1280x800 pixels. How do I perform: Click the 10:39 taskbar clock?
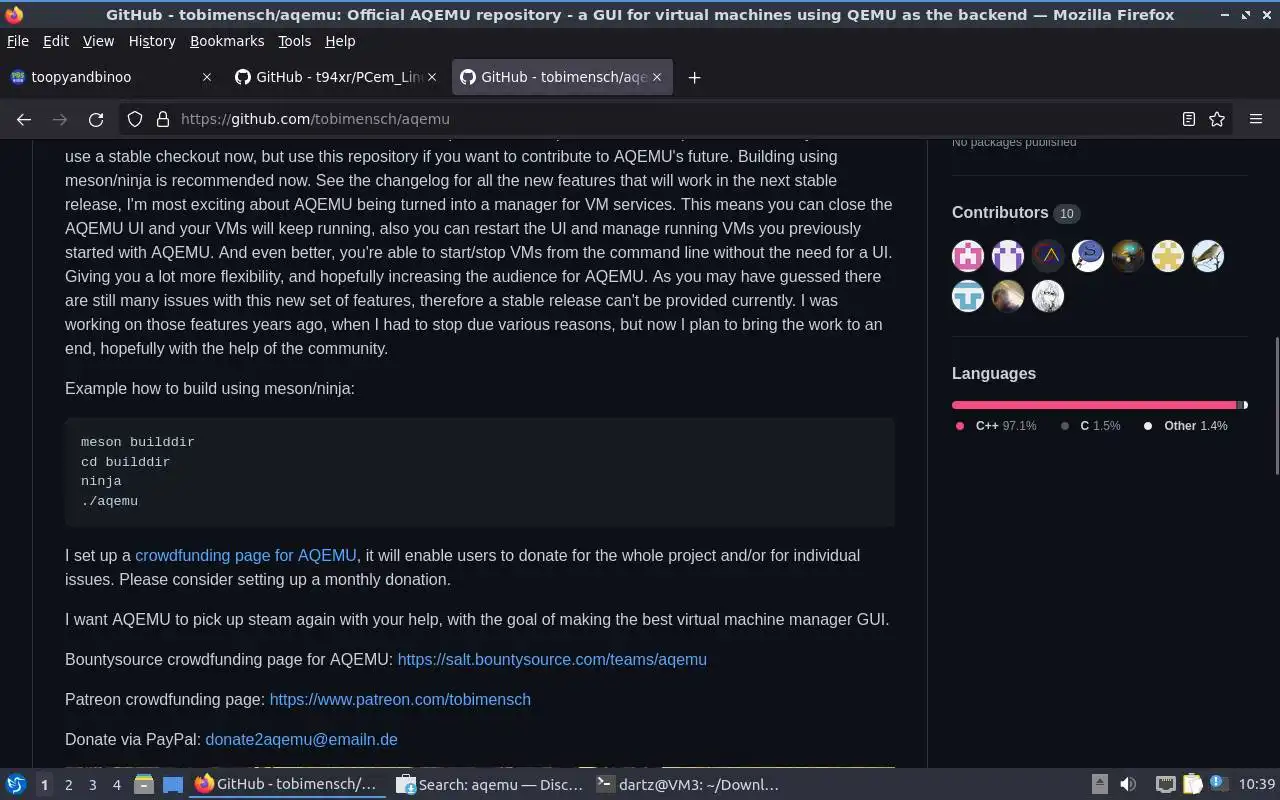point(1257,785)
